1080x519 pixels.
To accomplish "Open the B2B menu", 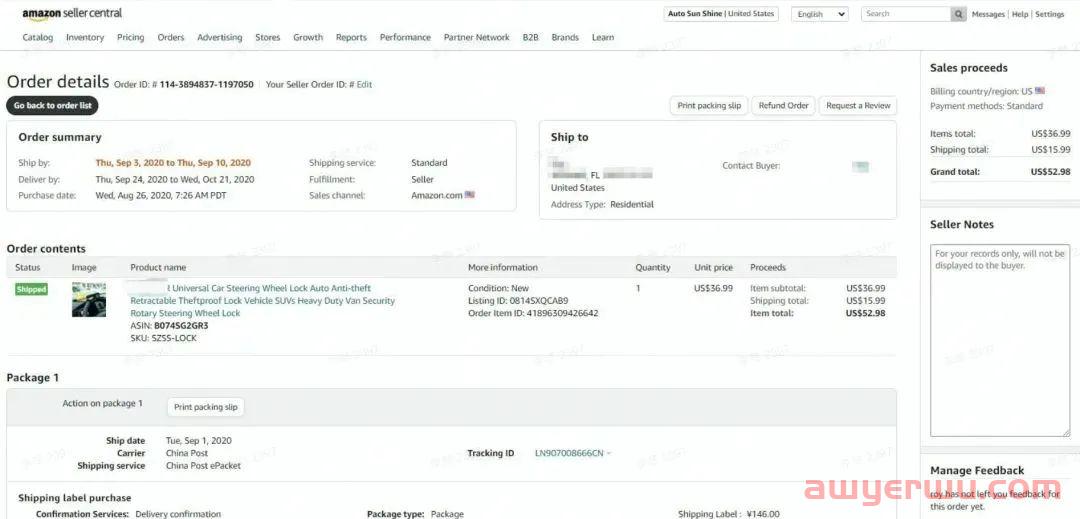I will coord(530,37).
